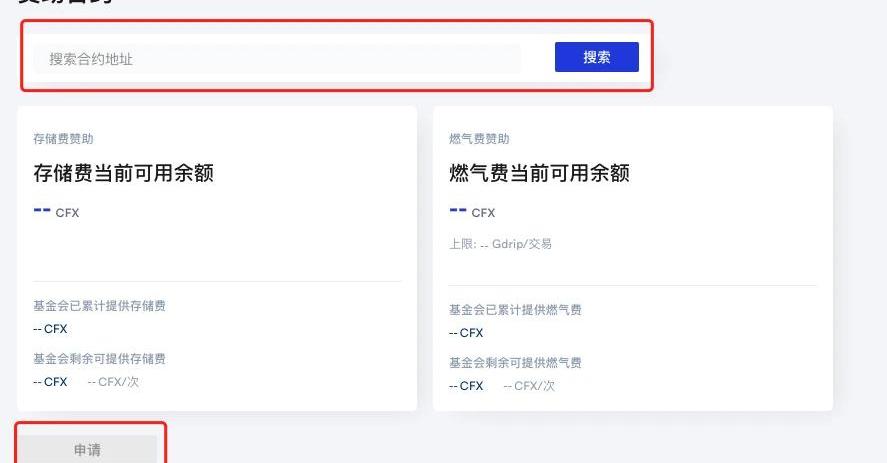The height and width of the screenshot is (463, 887).
Task: Click the 上限 Gdrip/交易 limit text
Action: pyautogui.click(x=500, y=244)
